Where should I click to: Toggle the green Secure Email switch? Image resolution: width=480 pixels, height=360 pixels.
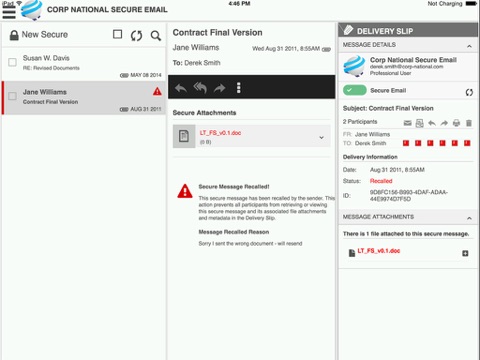(x=355, y=90)
